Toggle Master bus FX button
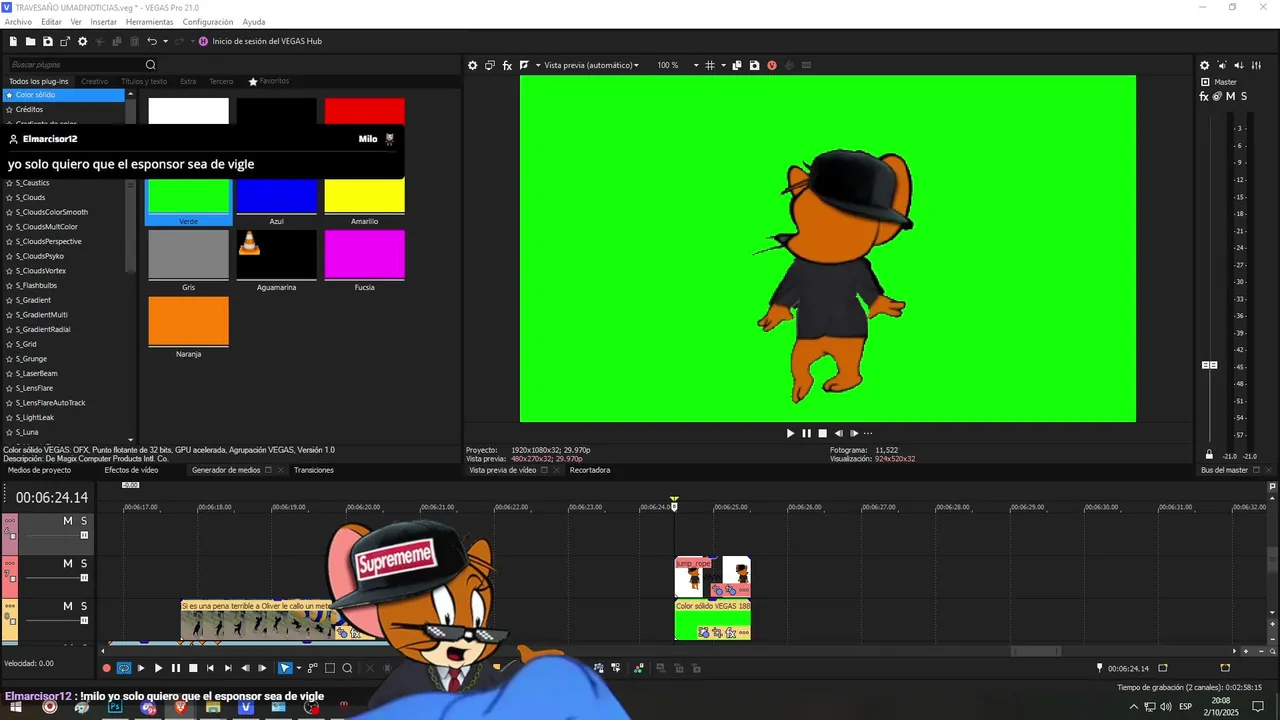 [x=1204, y=96]
